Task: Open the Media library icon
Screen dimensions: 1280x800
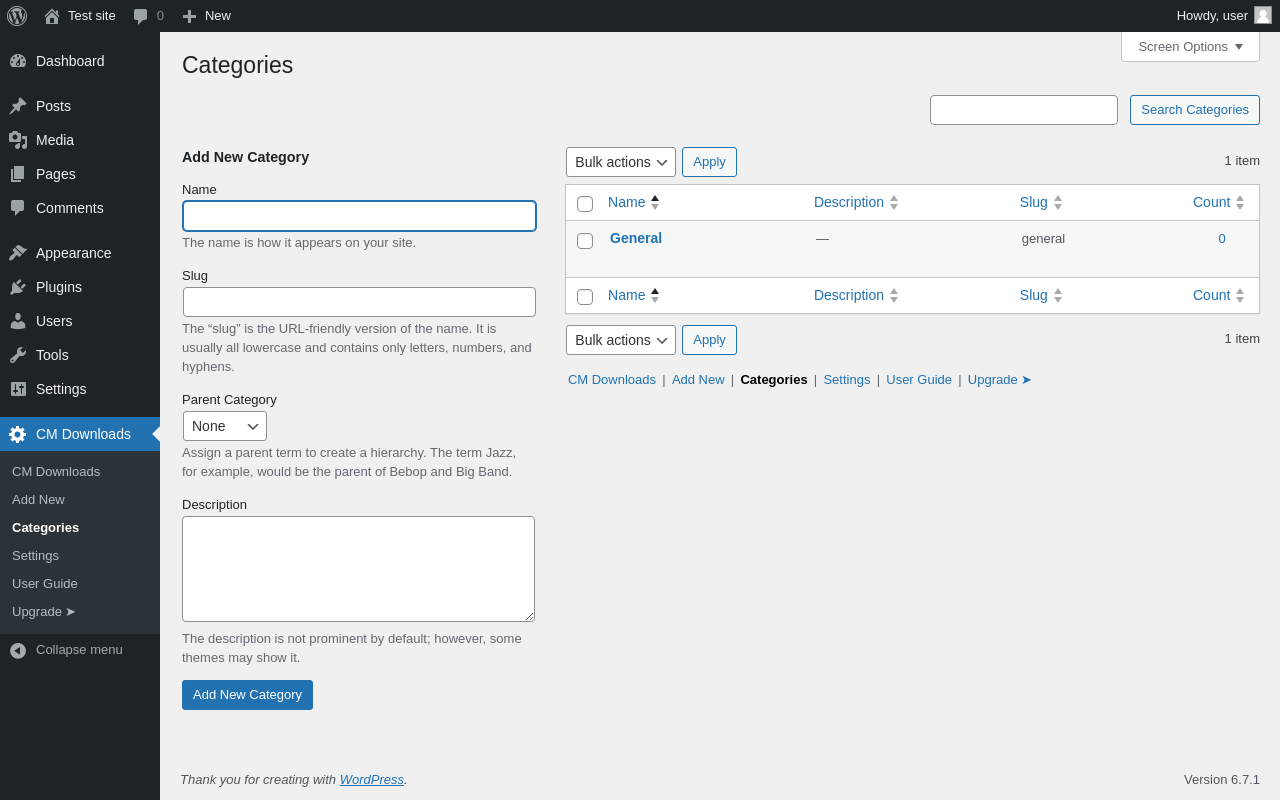Action: (x=18, y=140)
